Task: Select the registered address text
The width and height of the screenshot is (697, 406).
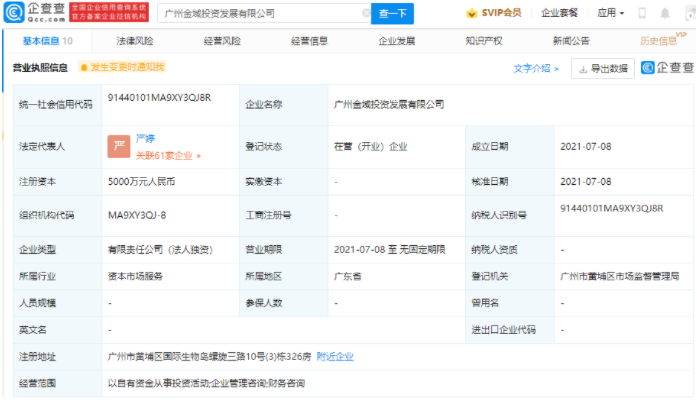Action: point(209,357)
